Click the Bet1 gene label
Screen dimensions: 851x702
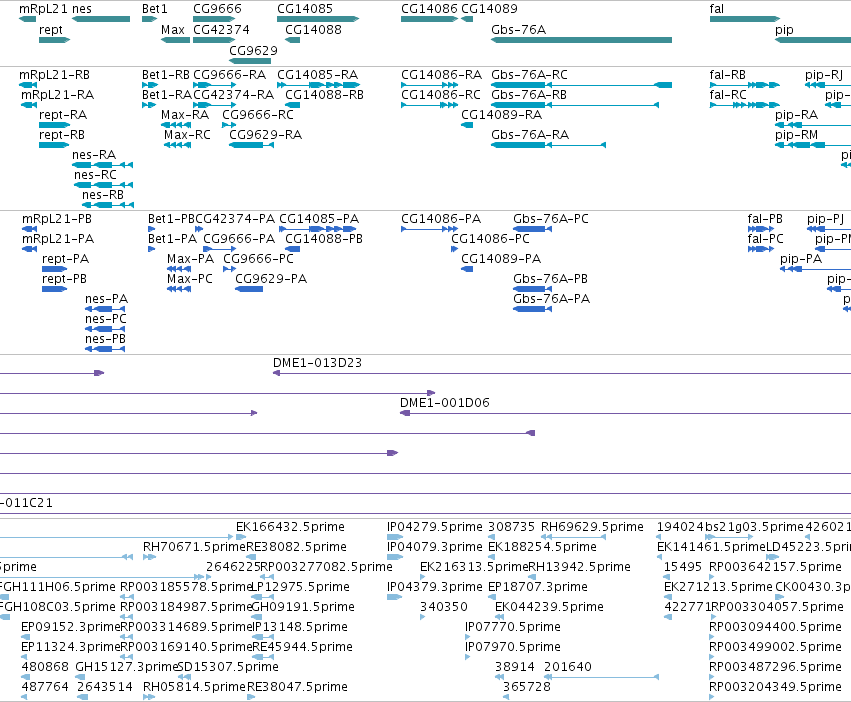(155, 9)
